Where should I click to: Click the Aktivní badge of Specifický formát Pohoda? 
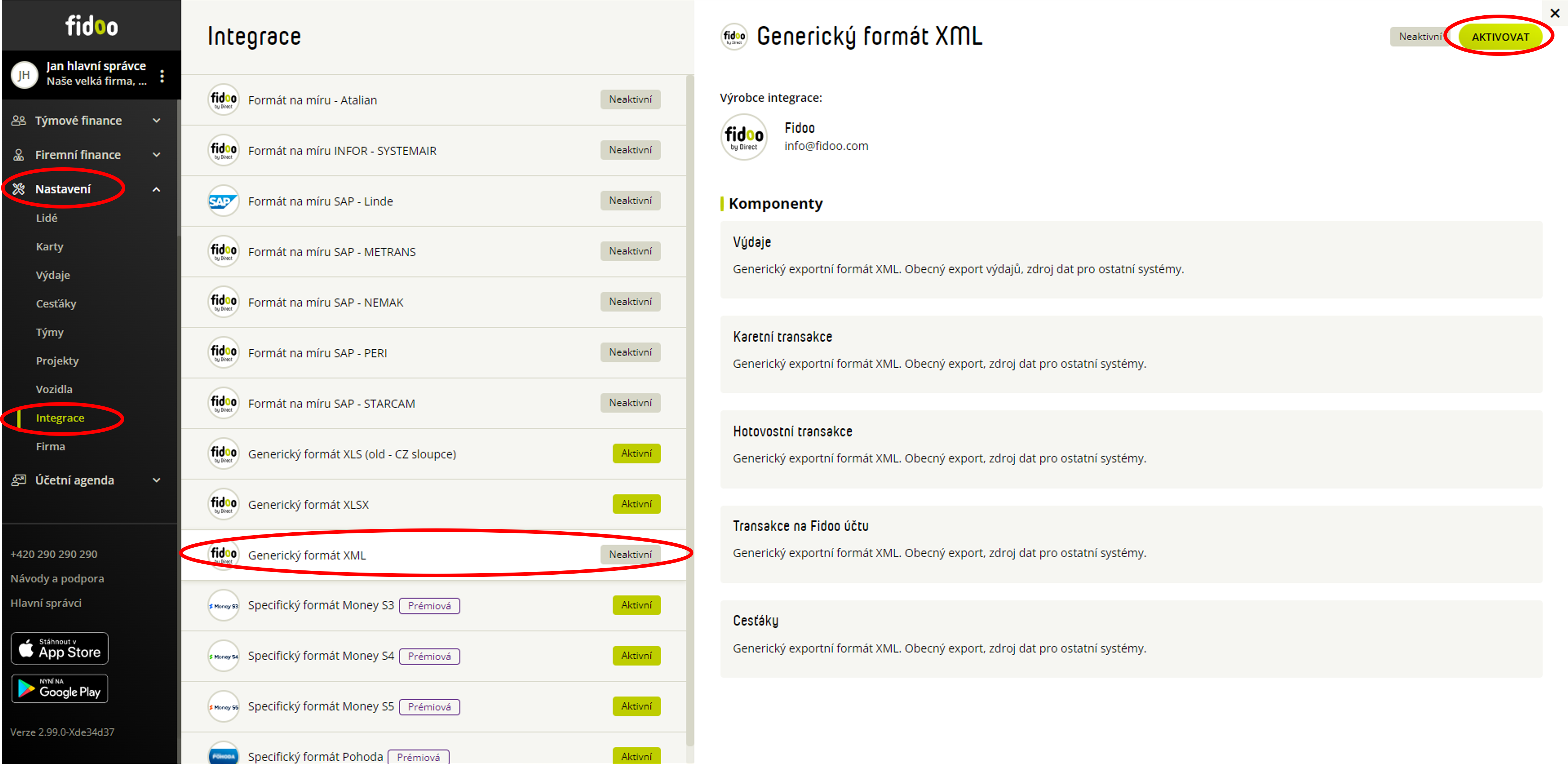point(636,755)
